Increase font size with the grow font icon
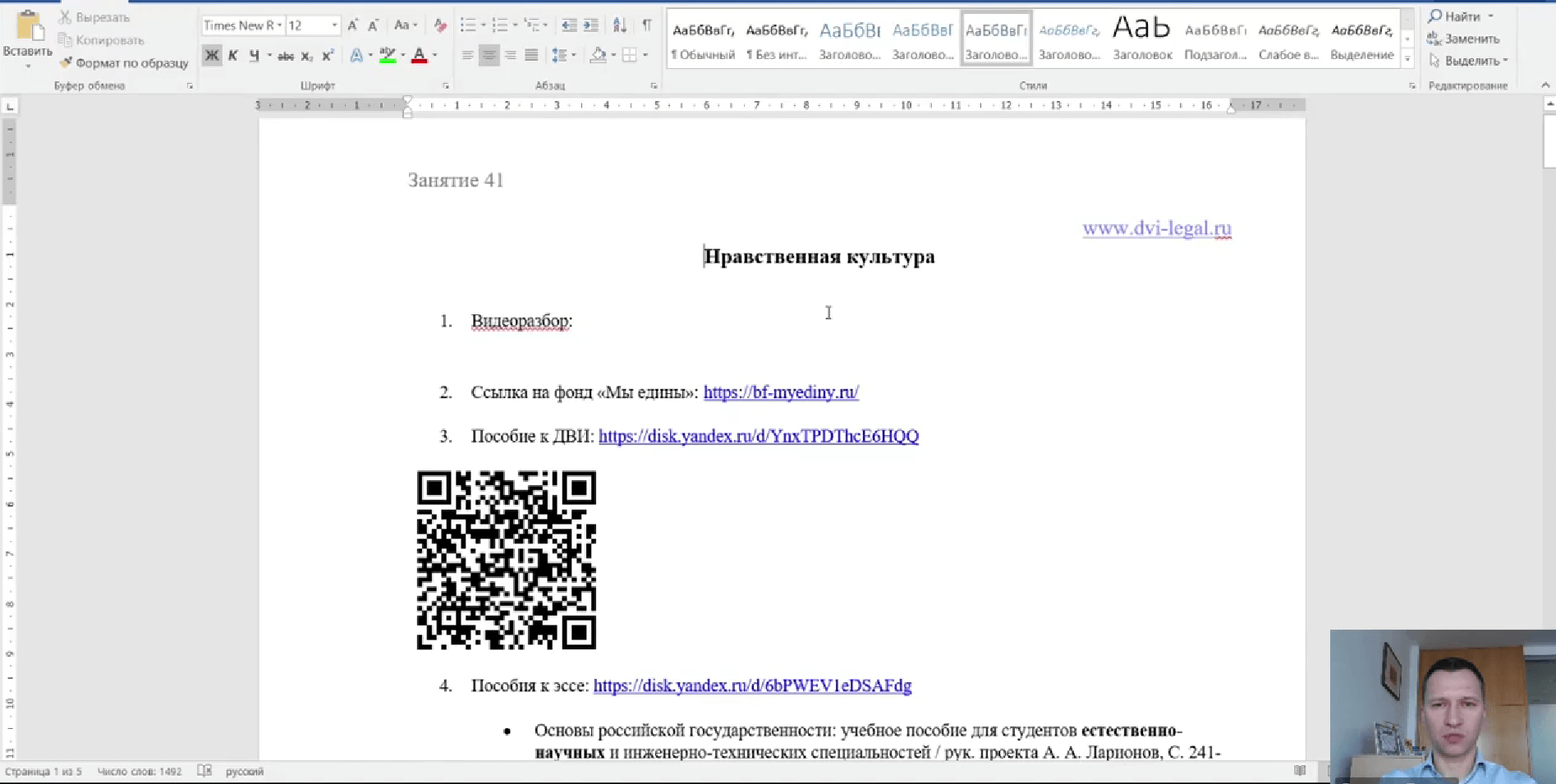 [353, 25]
